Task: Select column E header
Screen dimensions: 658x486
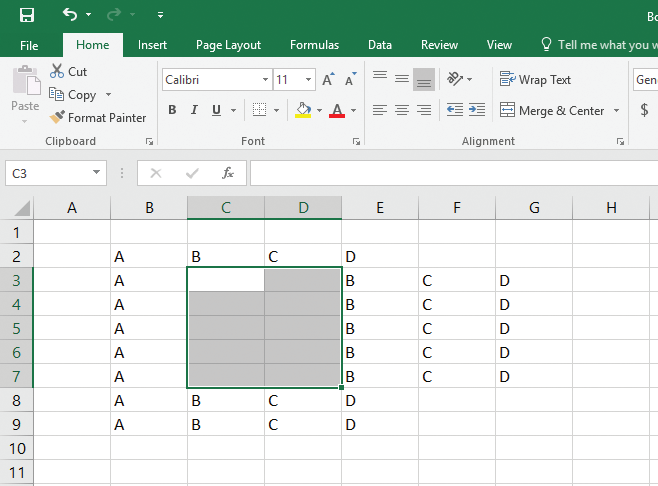Action: pos(380,207)
